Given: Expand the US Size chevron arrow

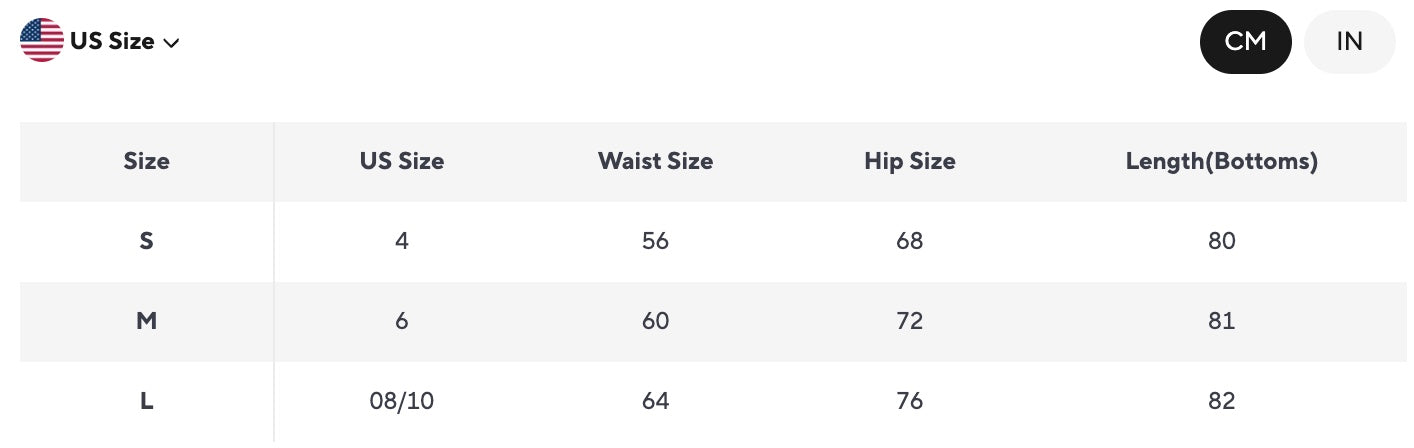Looking at the screenshot, I should pyautogui.click(x=171, y=43).
